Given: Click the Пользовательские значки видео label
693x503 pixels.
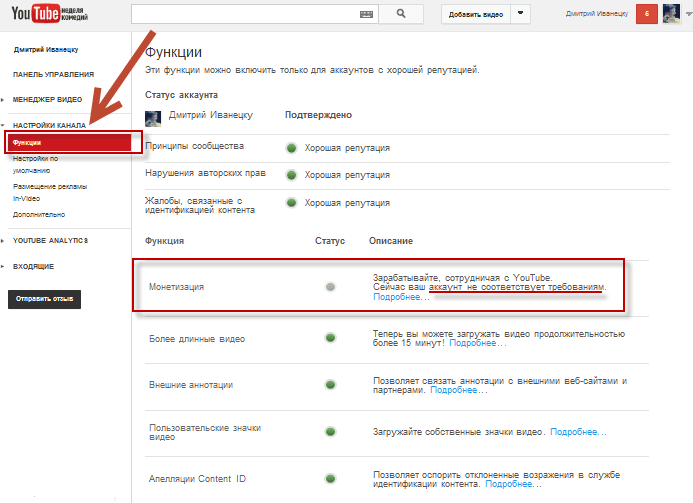Looking at the screenshot, I should 205,432.
